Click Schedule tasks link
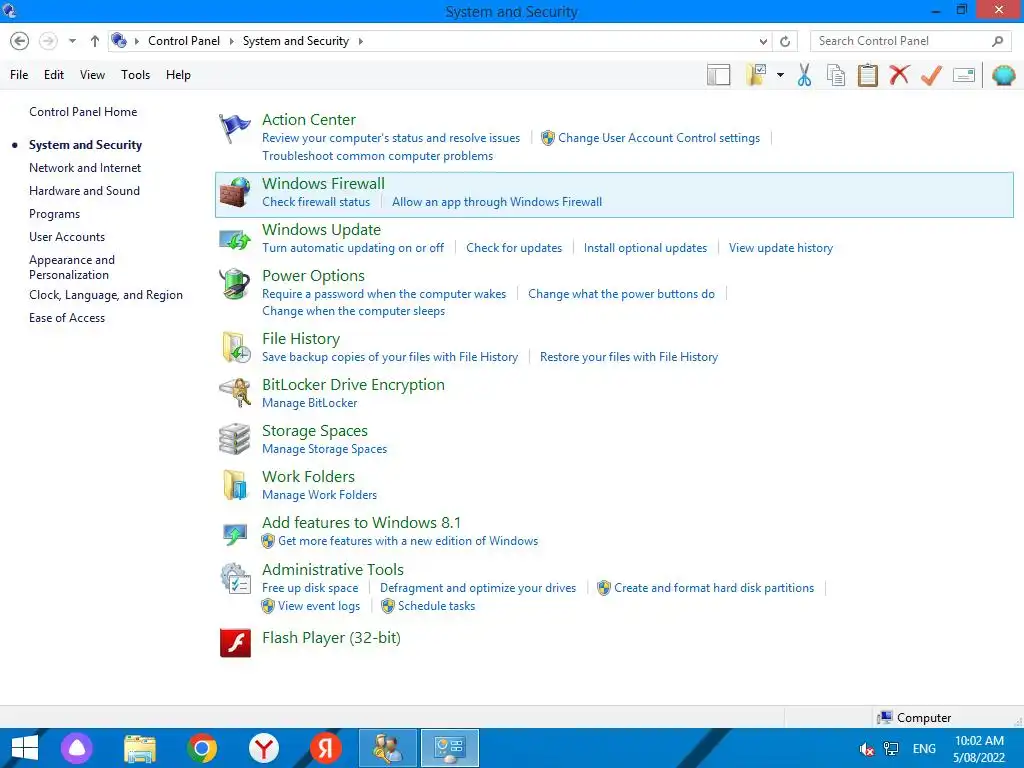 (x=436, y=606)
